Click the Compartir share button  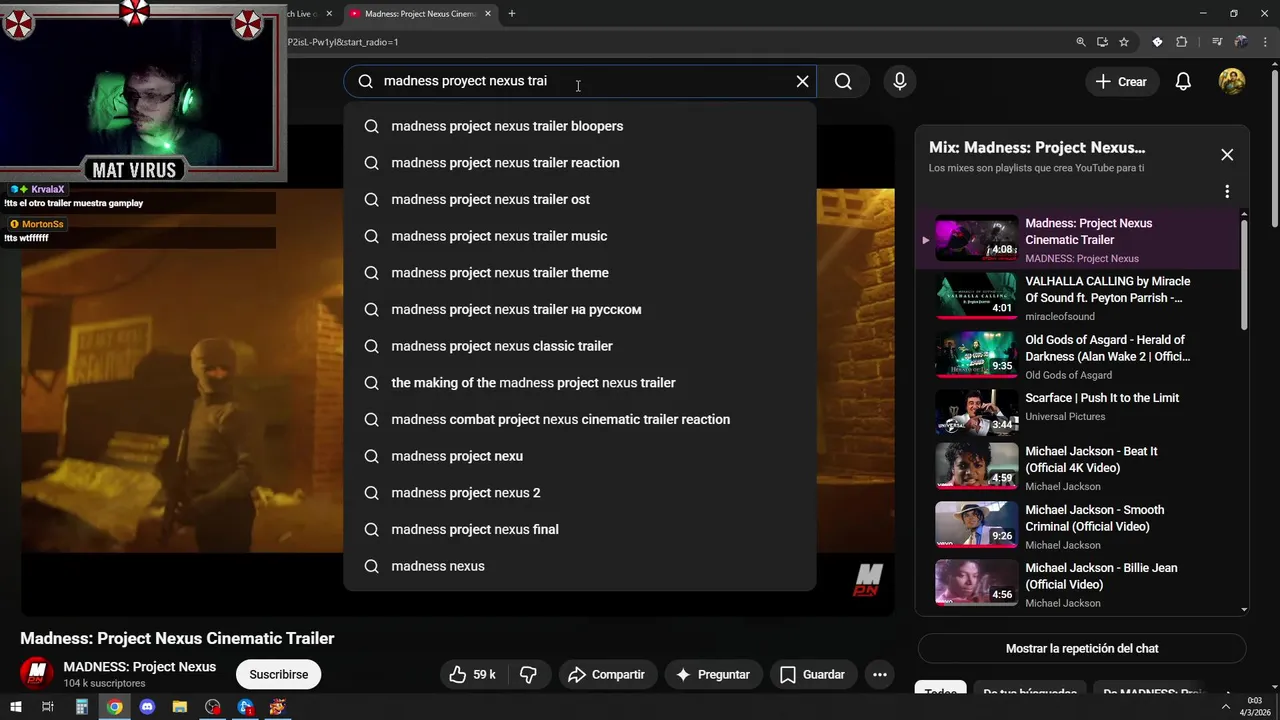pos(607,675)
